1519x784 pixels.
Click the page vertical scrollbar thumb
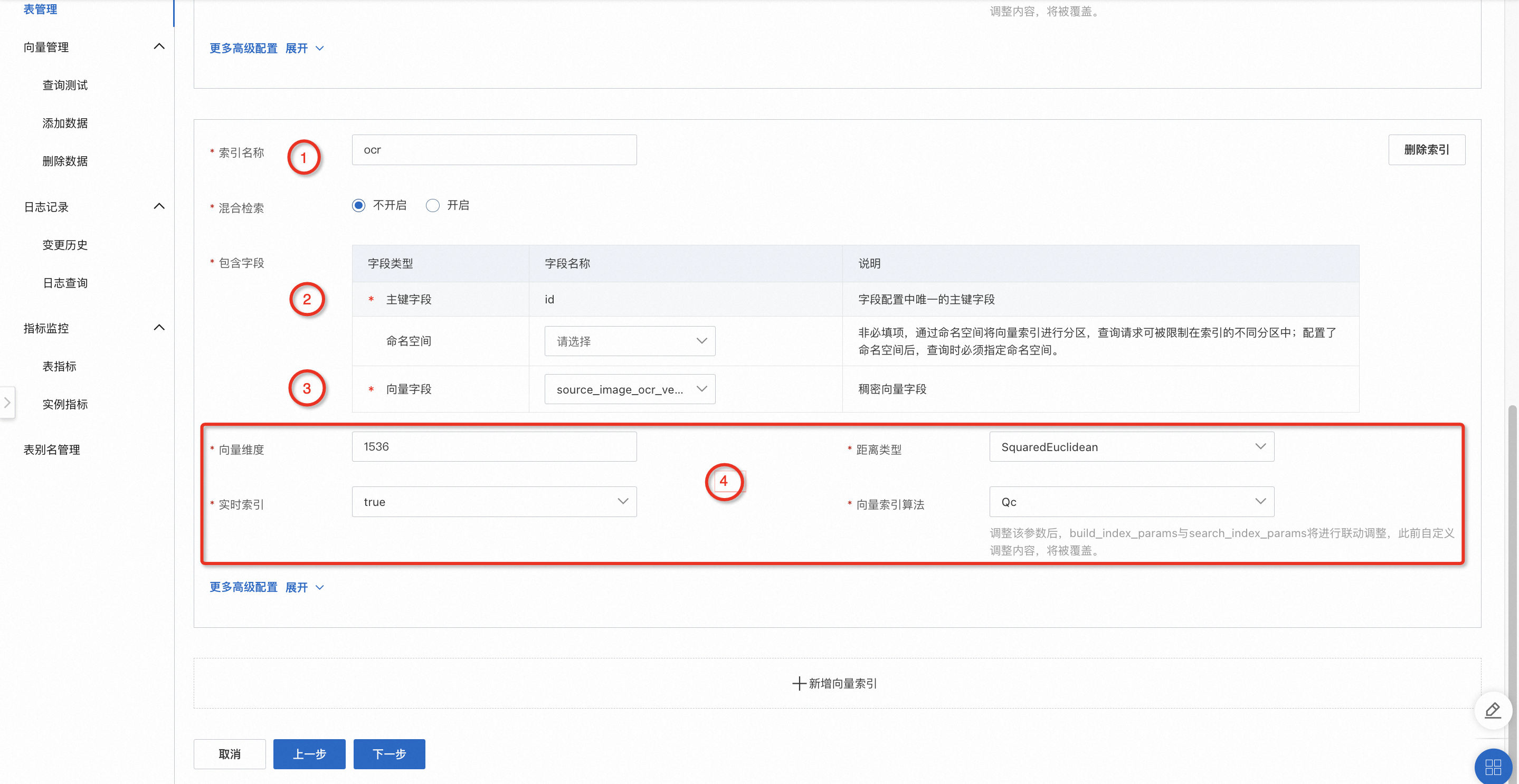point(1514,560)
